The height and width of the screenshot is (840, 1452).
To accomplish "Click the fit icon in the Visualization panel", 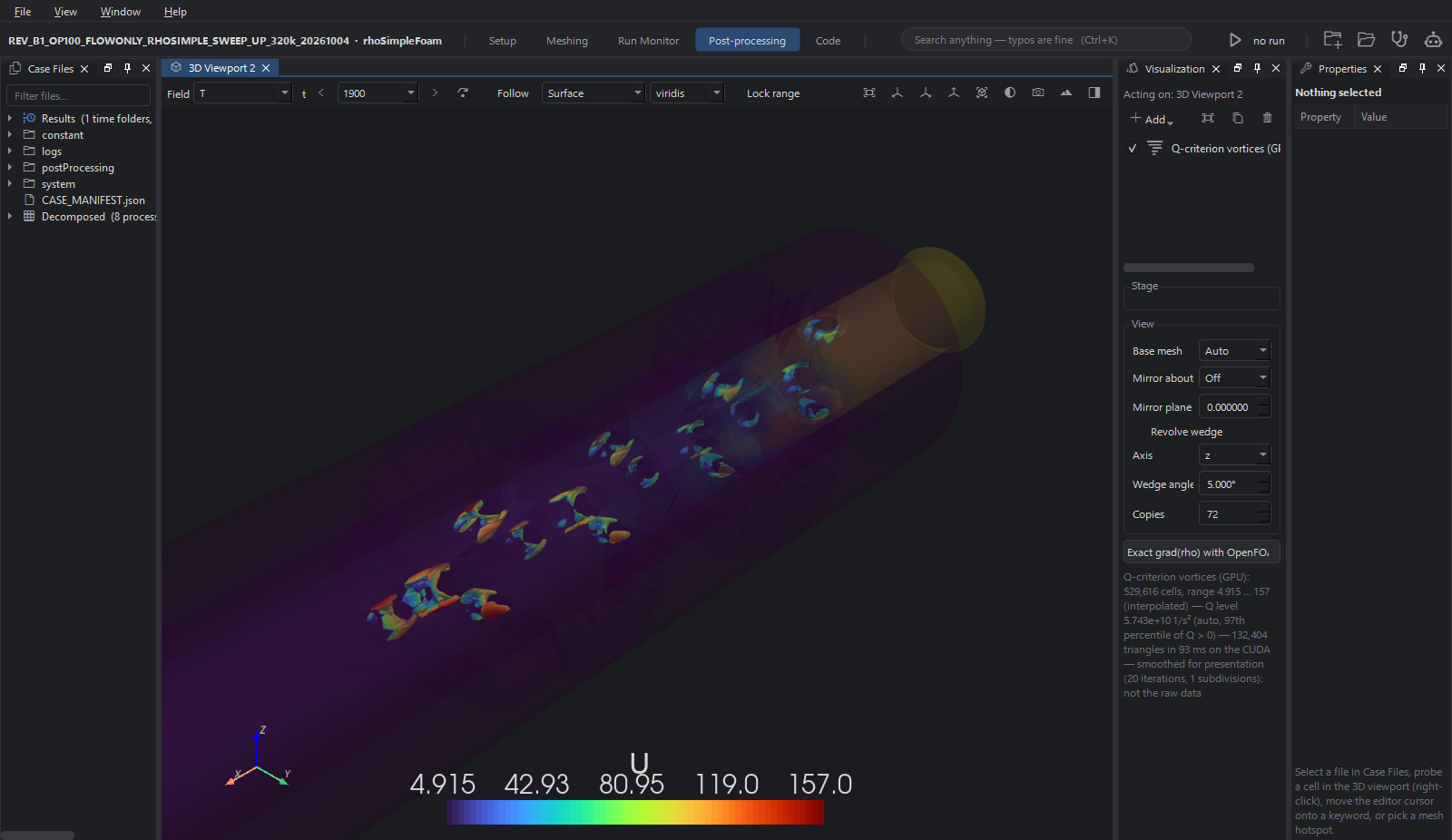I will coord(1208,118).
